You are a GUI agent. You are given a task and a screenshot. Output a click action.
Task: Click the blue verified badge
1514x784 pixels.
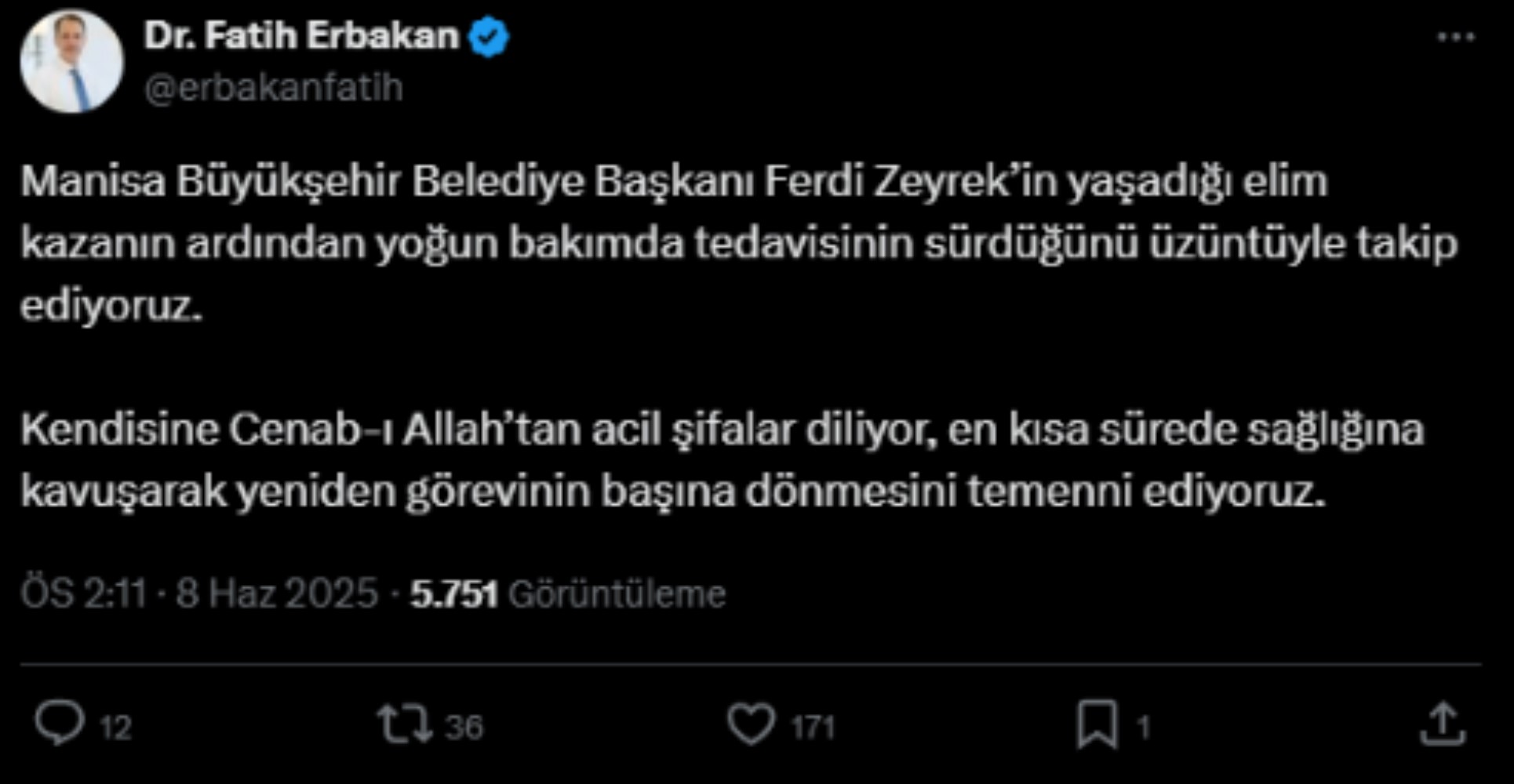coord(489,38)
